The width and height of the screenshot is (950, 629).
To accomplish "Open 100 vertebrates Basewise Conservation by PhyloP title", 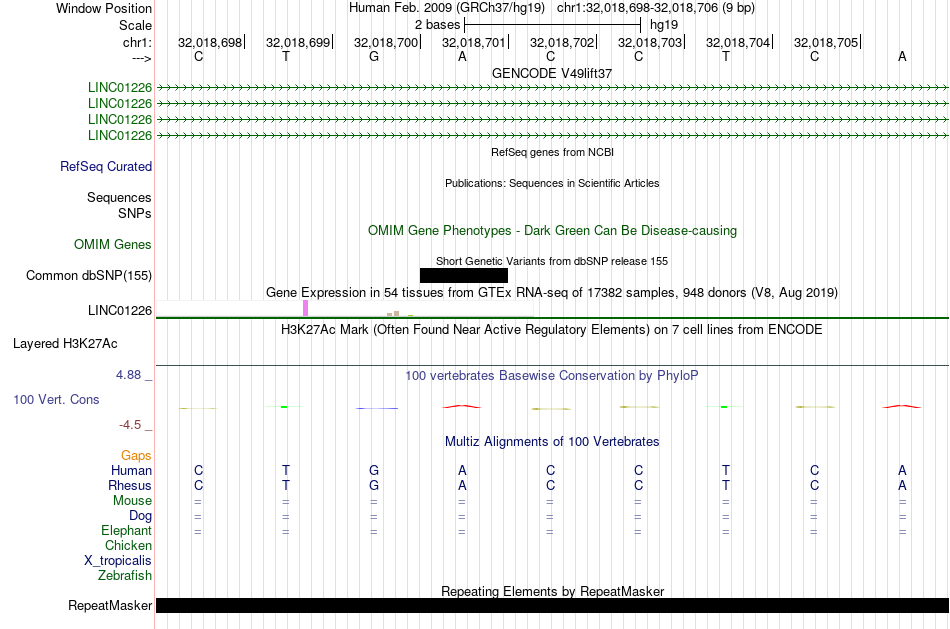I will [552, 376].
